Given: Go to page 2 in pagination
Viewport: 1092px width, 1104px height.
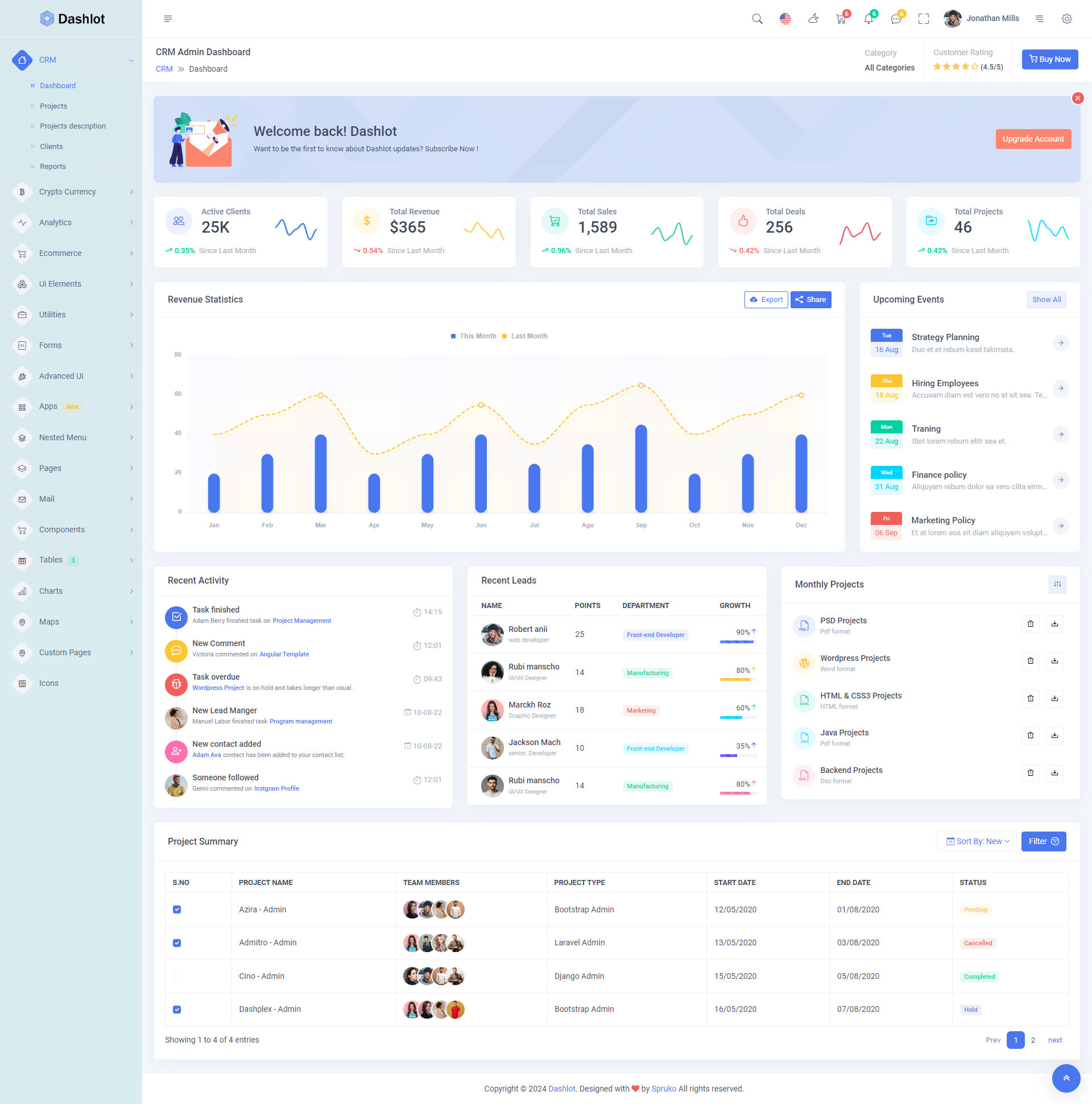Looking at the screenshot, I should 1033,1040.
